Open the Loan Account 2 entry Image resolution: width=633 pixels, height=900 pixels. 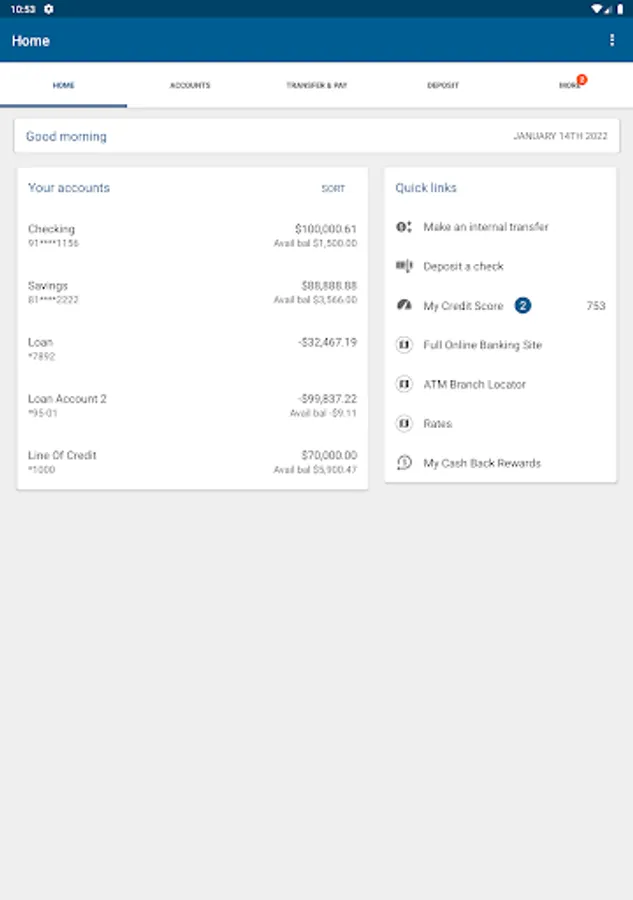pos(192,405)
